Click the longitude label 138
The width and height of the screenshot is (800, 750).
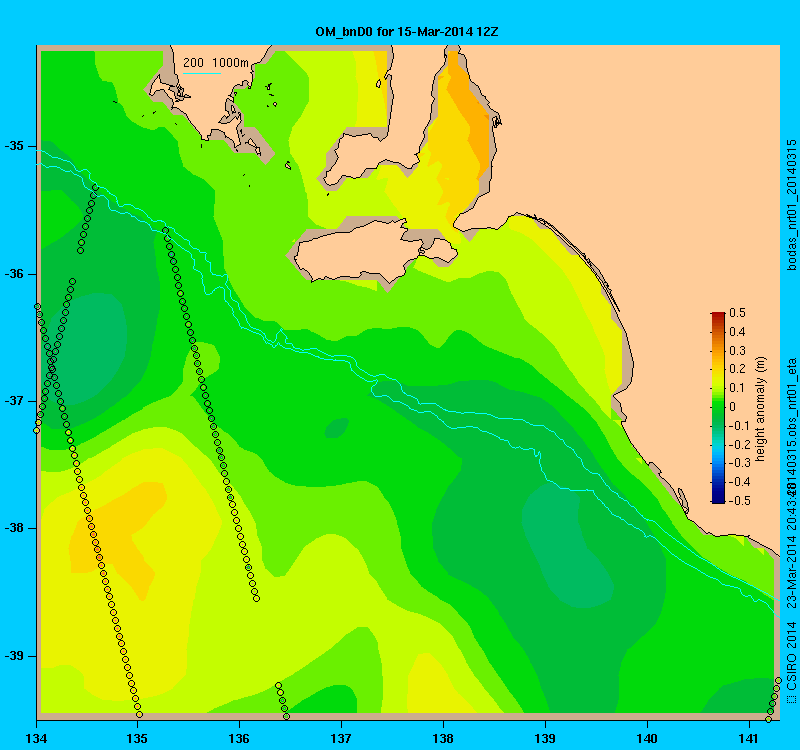click(x=443, y=737)
